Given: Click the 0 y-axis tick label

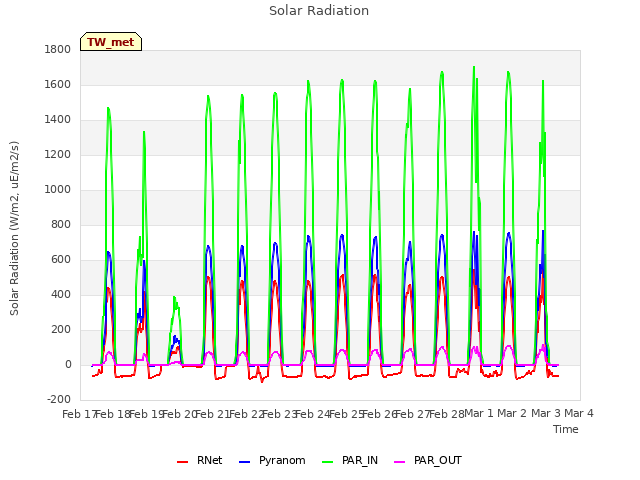Looking at the screenshot, I should pos(68,364).
